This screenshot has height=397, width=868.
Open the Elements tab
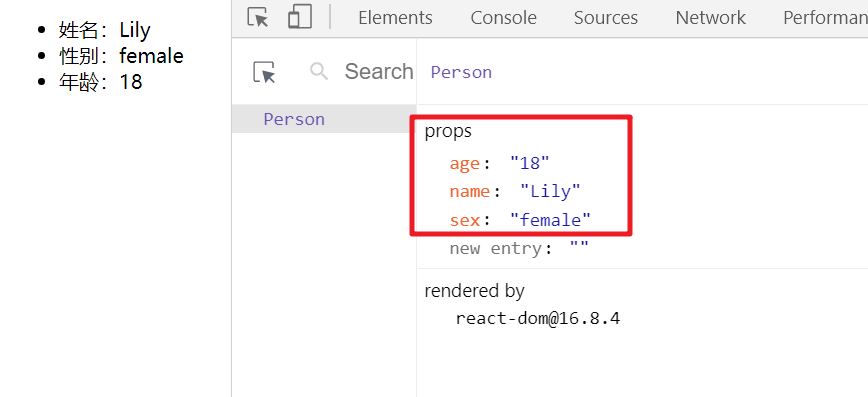[395, 18]
